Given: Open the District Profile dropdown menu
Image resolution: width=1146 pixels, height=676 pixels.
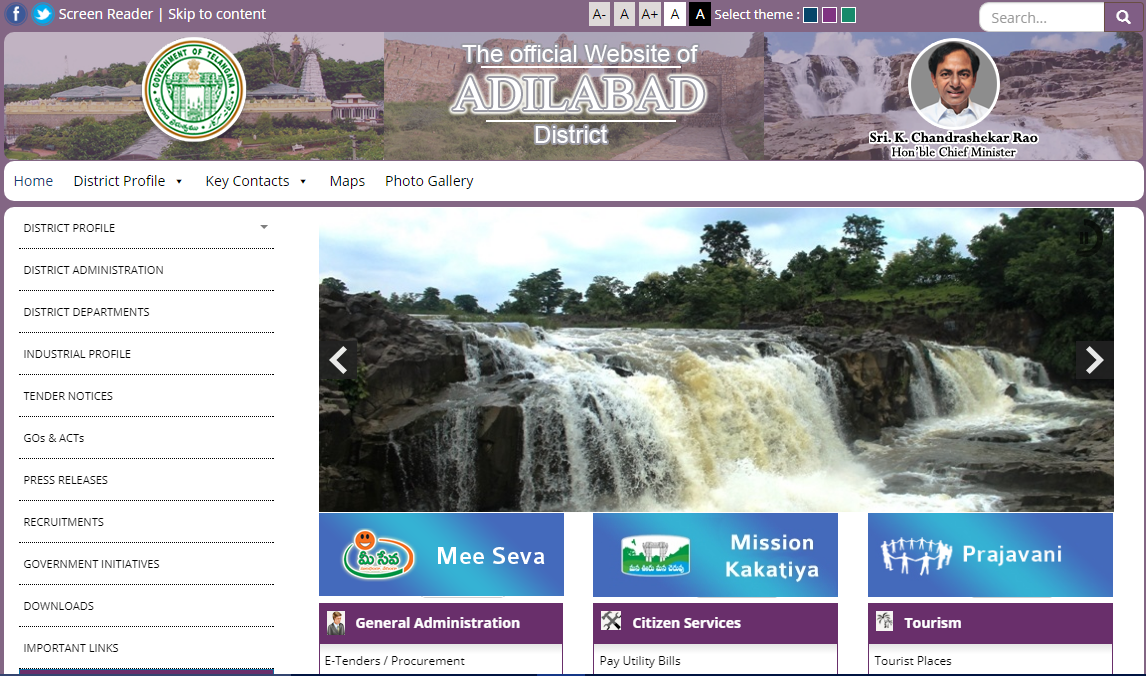Looking at the screenshot, I should coord(120,181).
